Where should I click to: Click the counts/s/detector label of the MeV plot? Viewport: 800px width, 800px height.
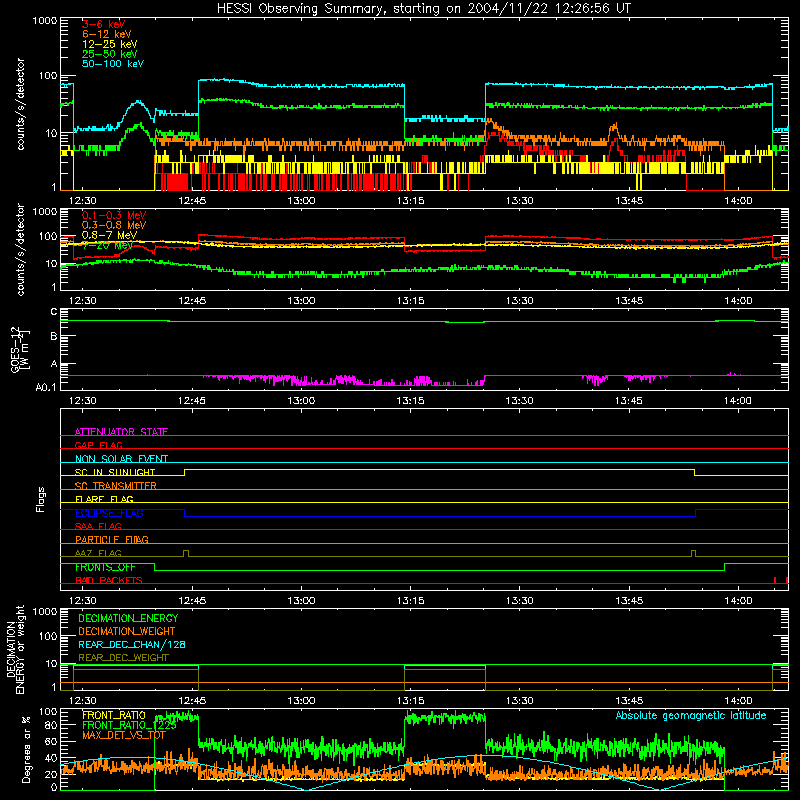(x=20, y=249)
